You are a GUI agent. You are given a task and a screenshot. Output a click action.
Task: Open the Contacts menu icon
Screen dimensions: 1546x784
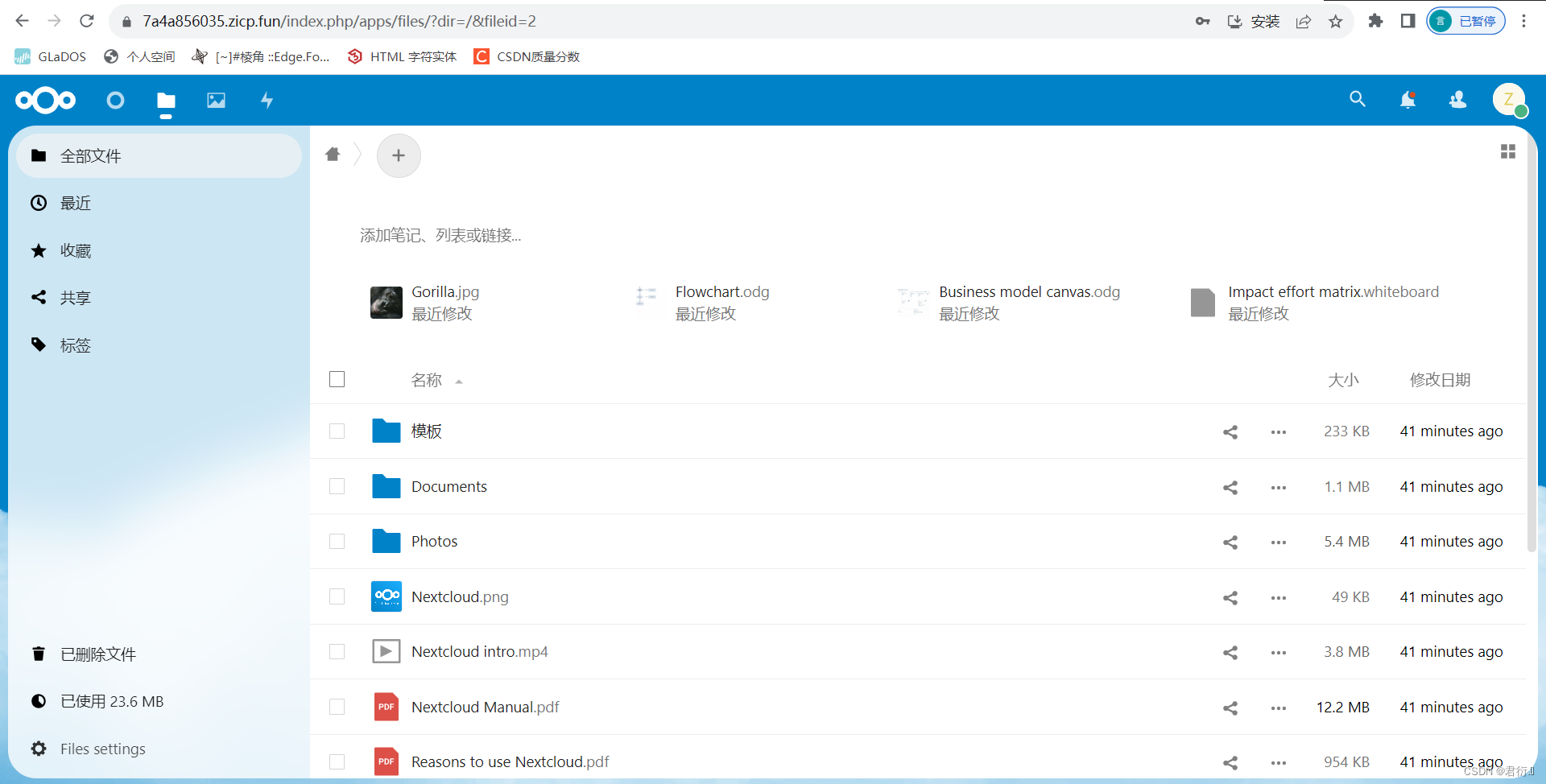[x=1457, y=100]
